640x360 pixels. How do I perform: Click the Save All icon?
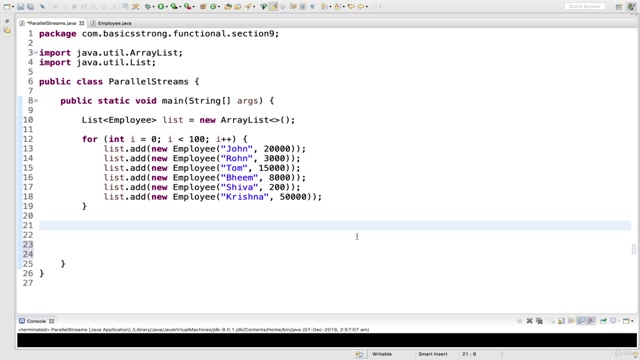[31, 7]
